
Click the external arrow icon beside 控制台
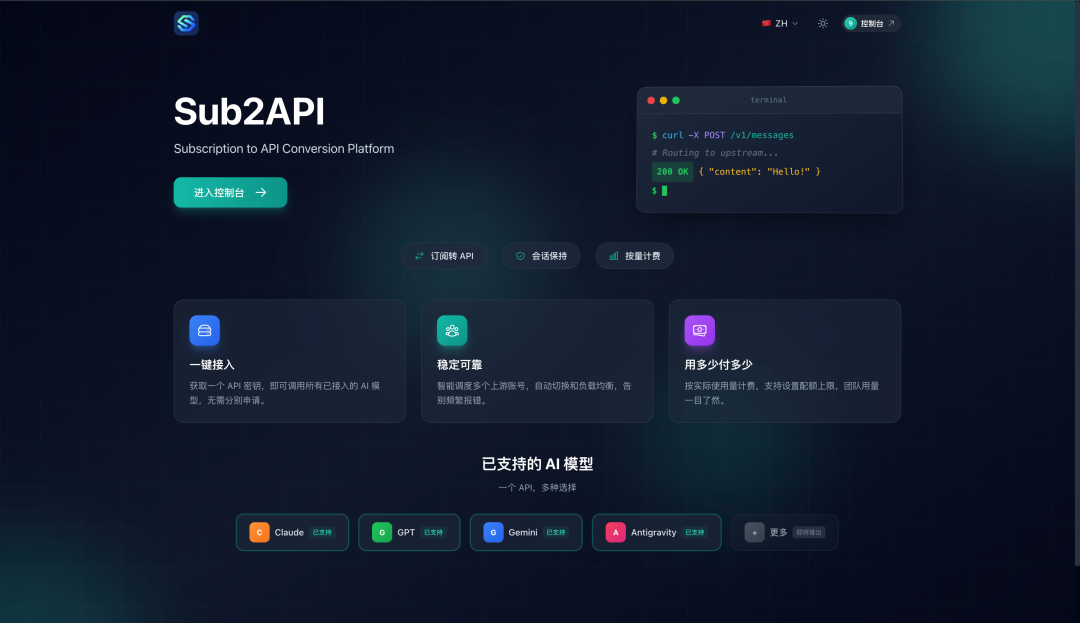[x=891, y=23]
